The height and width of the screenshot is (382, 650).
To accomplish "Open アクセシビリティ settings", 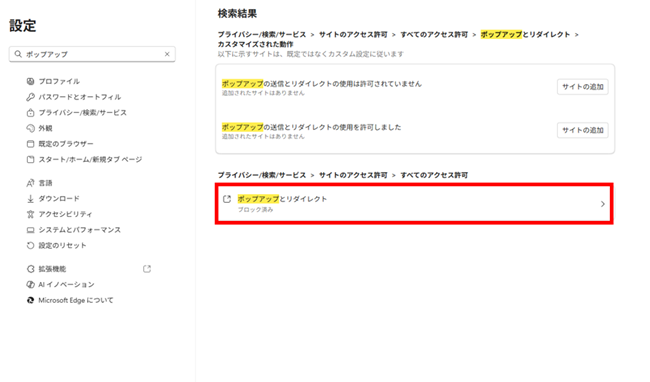I will pos(65,214).
